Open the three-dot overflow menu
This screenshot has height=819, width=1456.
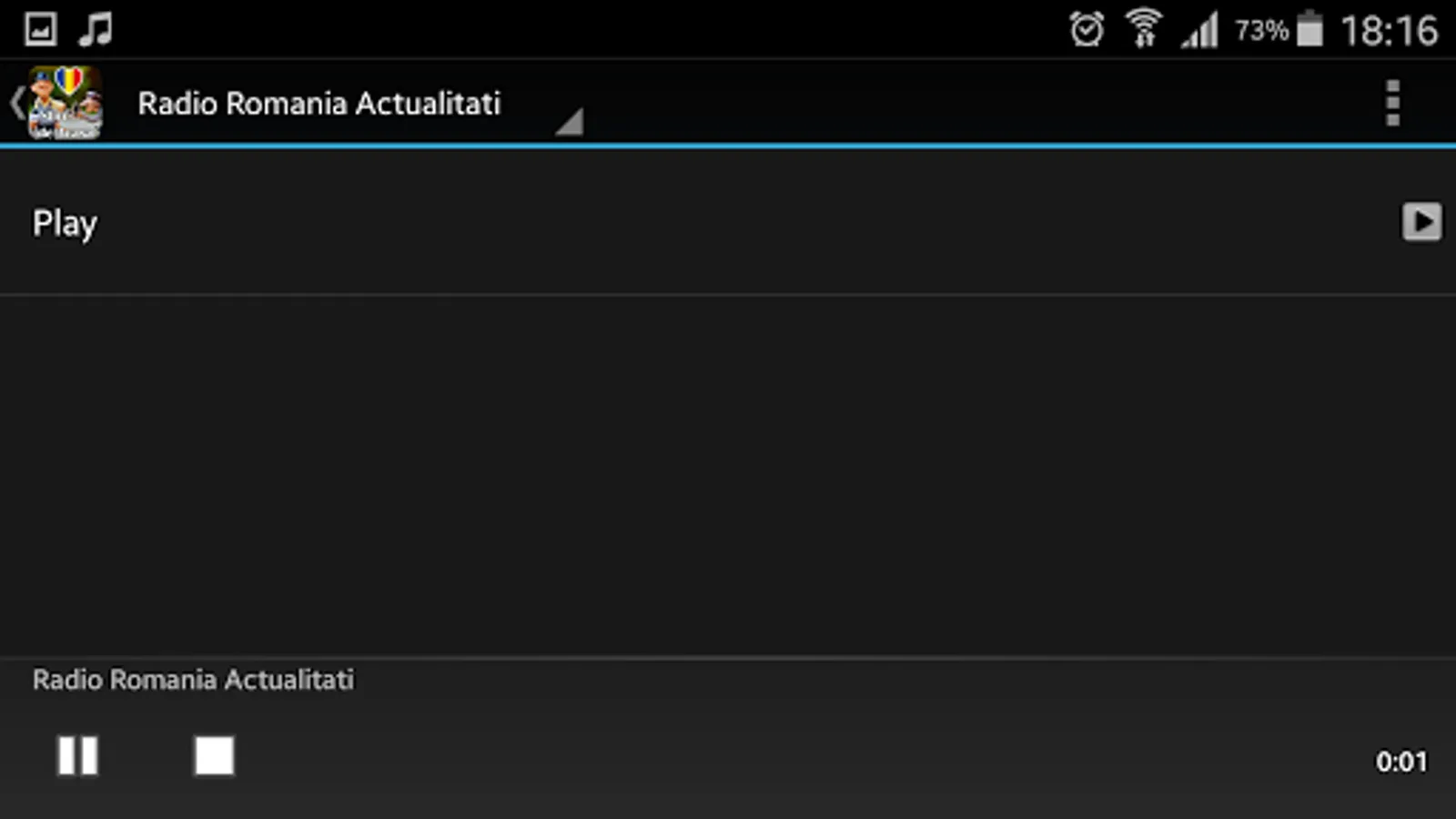pos(1391,103)
